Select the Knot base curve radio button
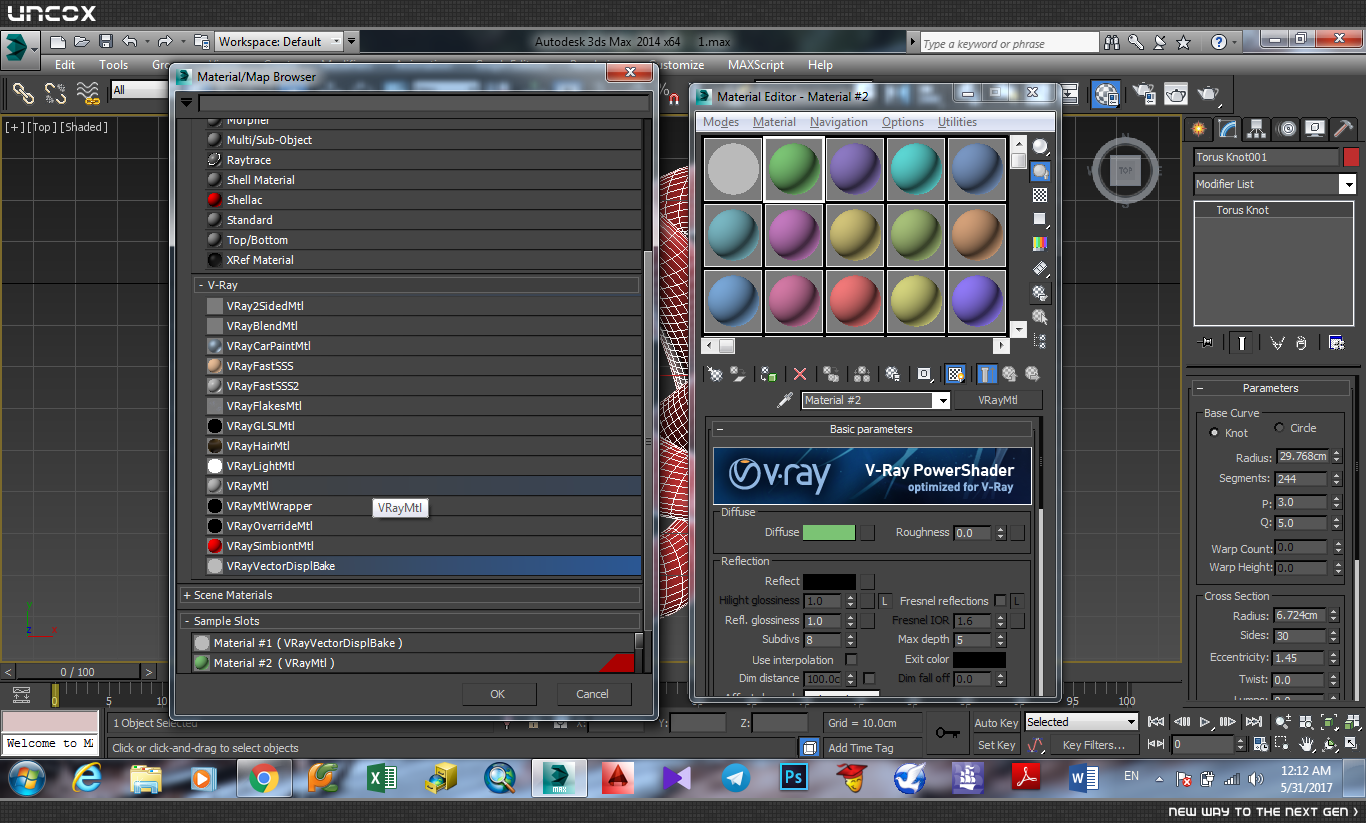The height and width of the screenshot is (823, 1366). pyautogui.click(x=1215, y=433)
